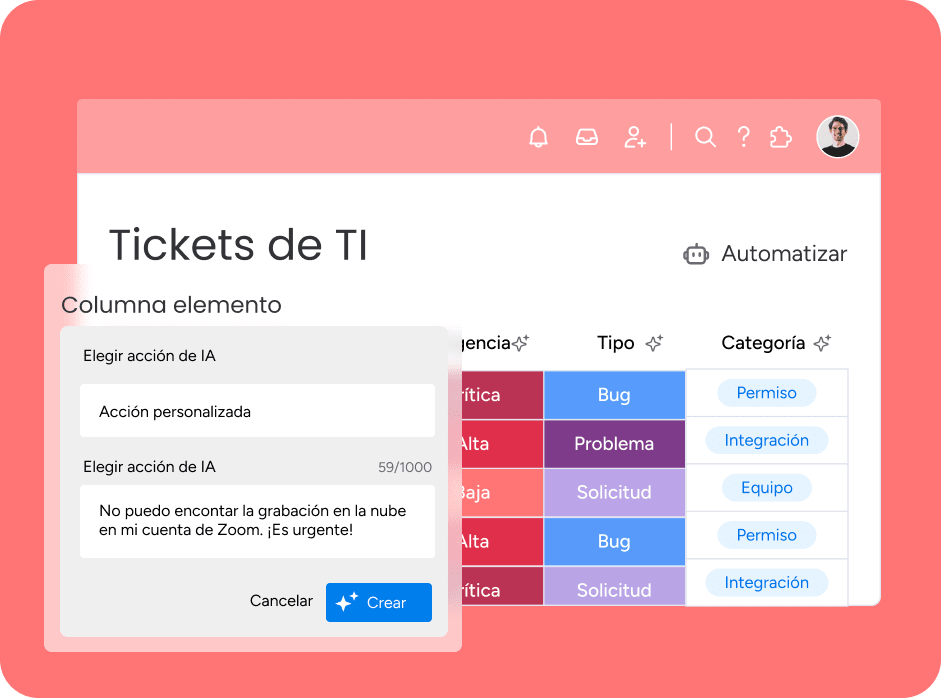This screenshot has width=941, height=698.
Task: Click the AI sparkle next to Categoría
Action: coord(822,343)
